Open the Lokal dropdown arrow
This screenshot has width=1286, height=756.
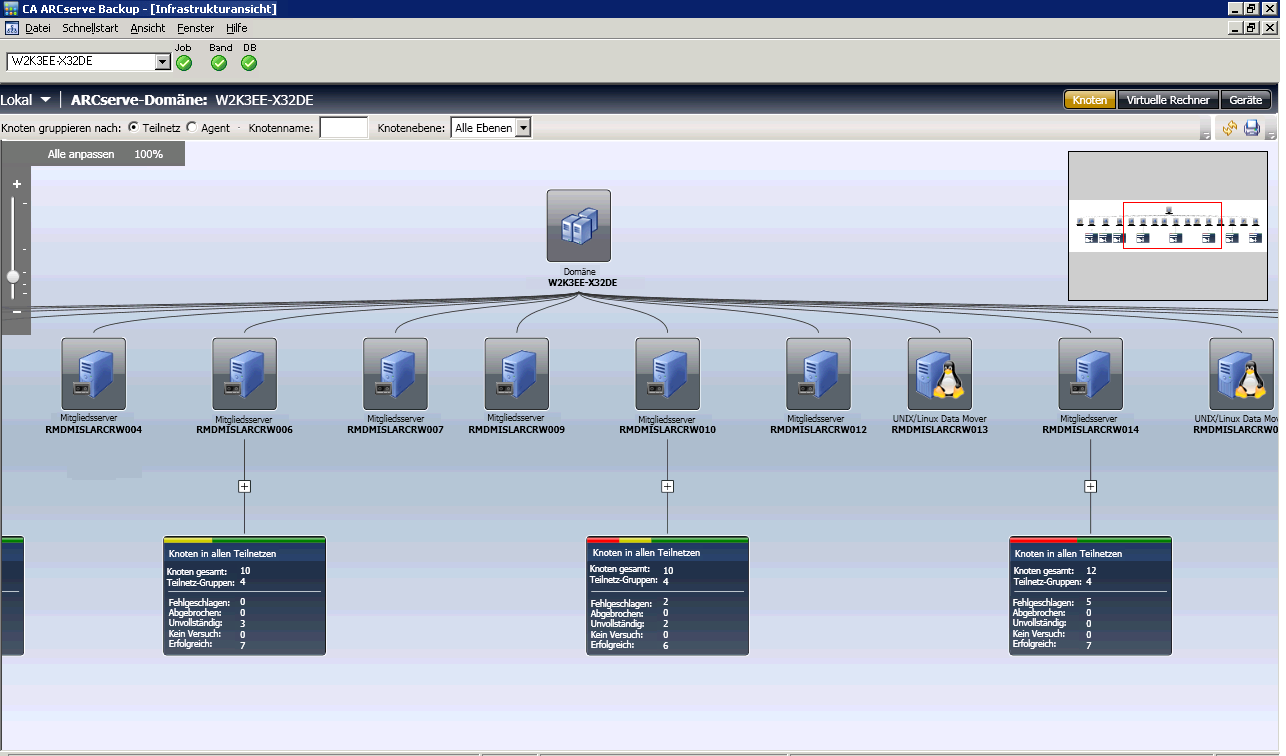pyautogui.click(x=46, y=100)
